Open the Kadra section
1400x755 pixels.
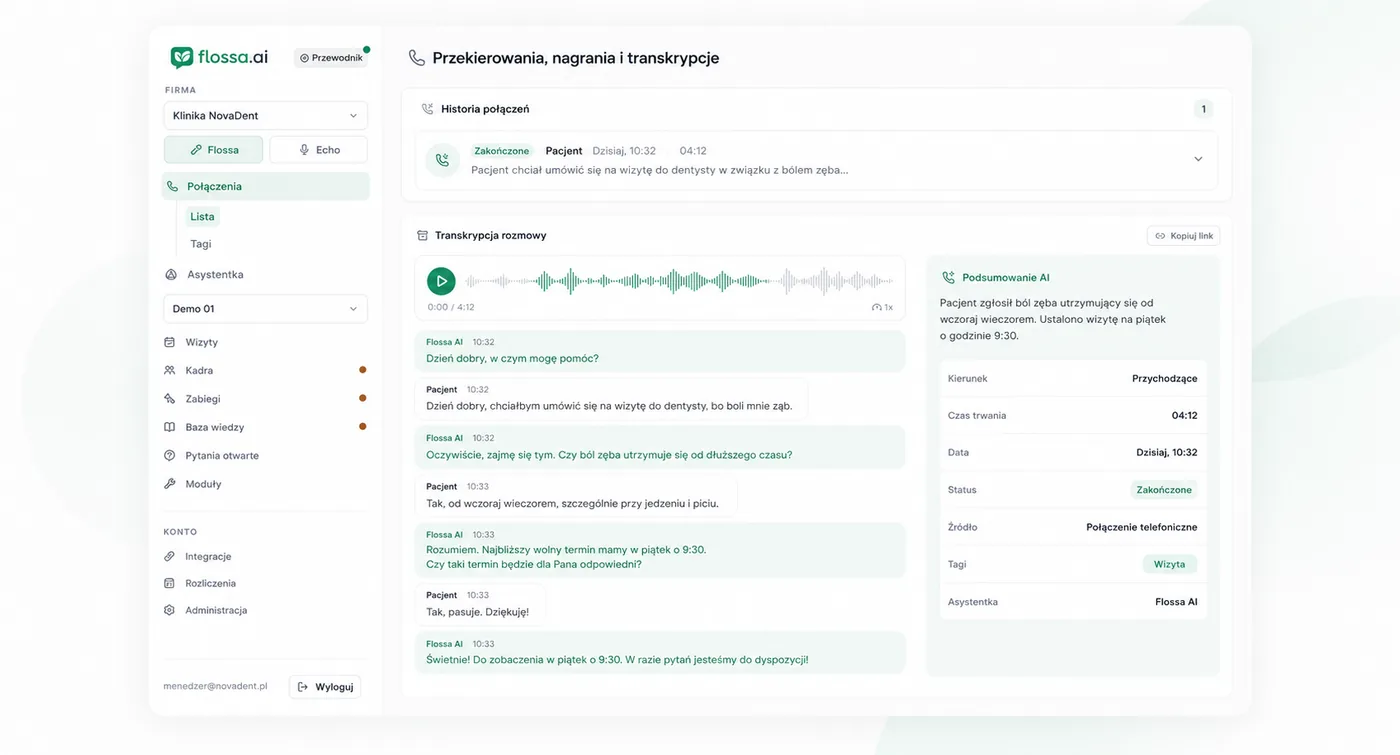tap(199, 370)
